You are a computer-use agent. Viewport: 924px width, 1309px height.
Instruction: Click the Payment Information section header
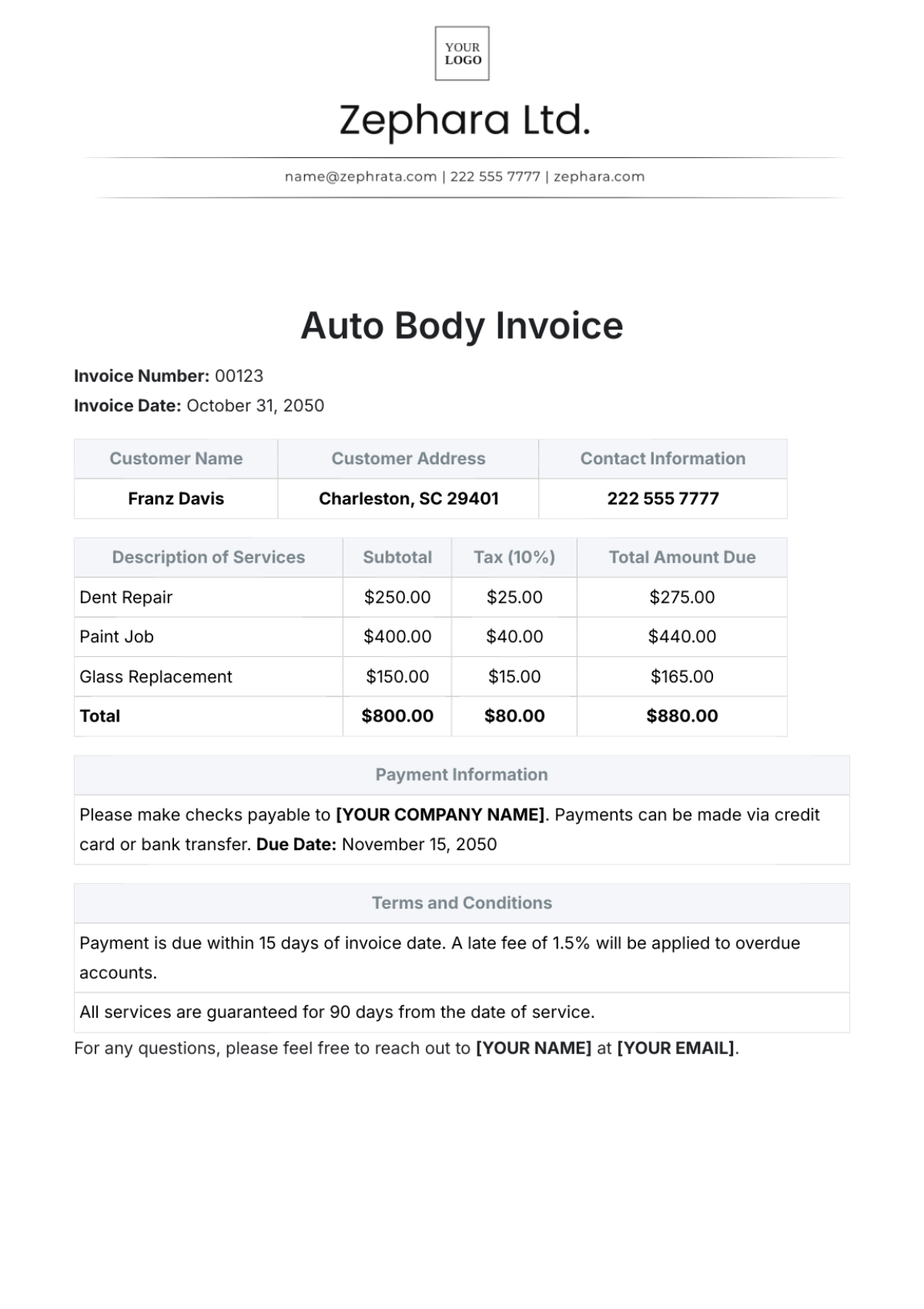462,775
